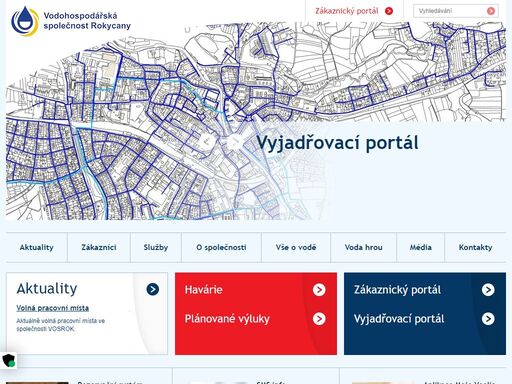Open the Zákazníci menu item

pyautogui.click(x=99, y=247)
